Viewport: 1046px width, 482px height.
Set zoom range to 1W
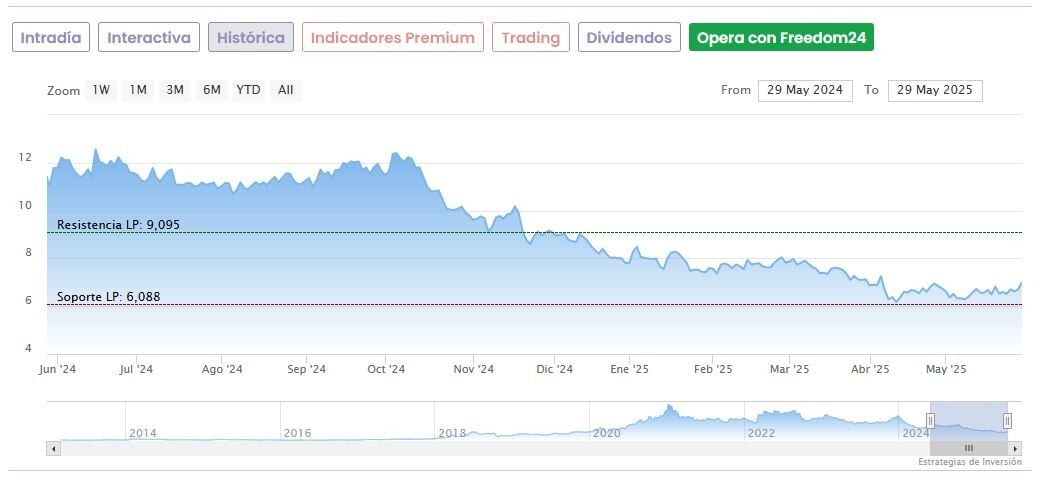click(x=101, y=90)
